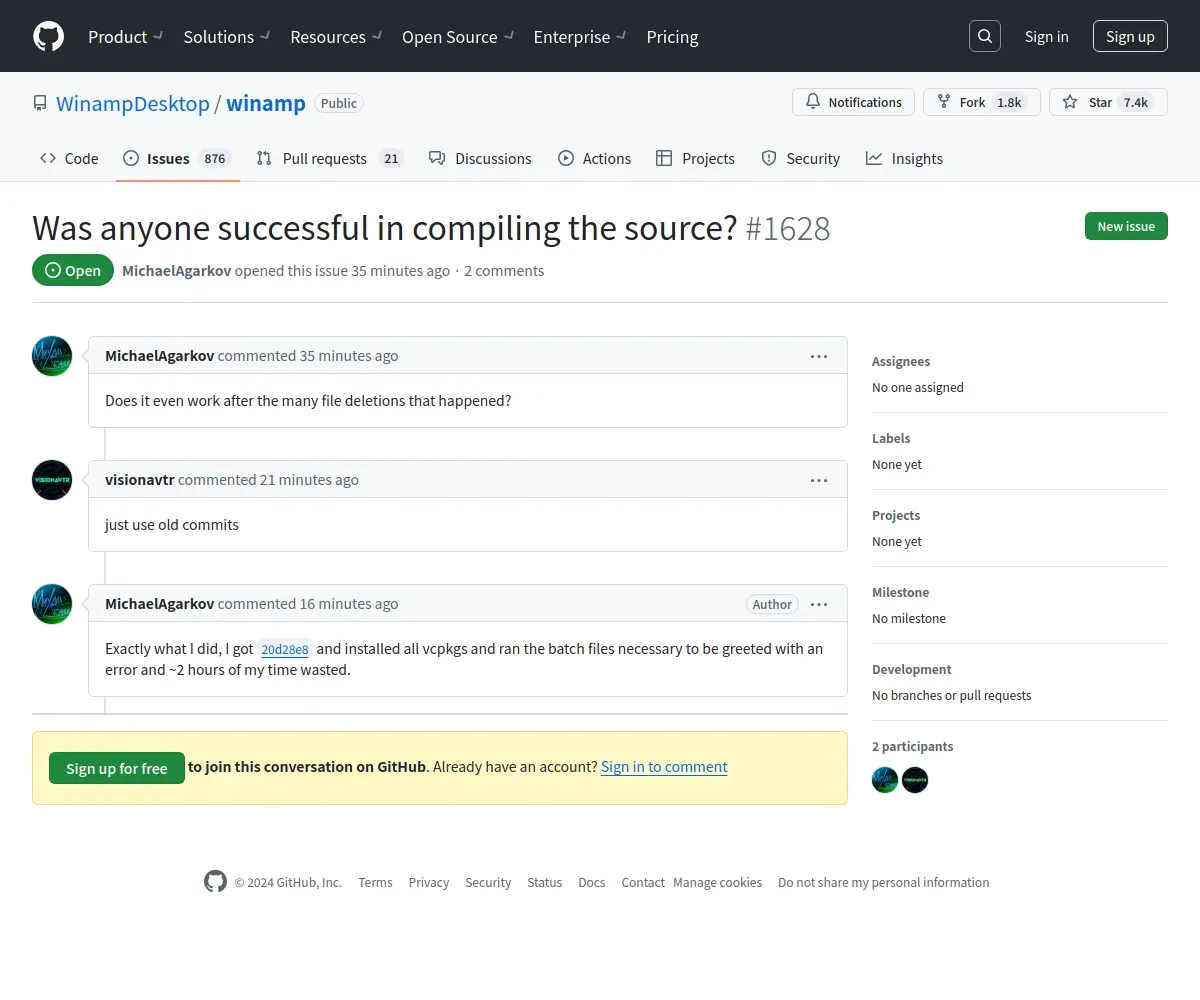
Task: Open MichaelAgarkov's avatar on third comment
Action: [52, 604]
